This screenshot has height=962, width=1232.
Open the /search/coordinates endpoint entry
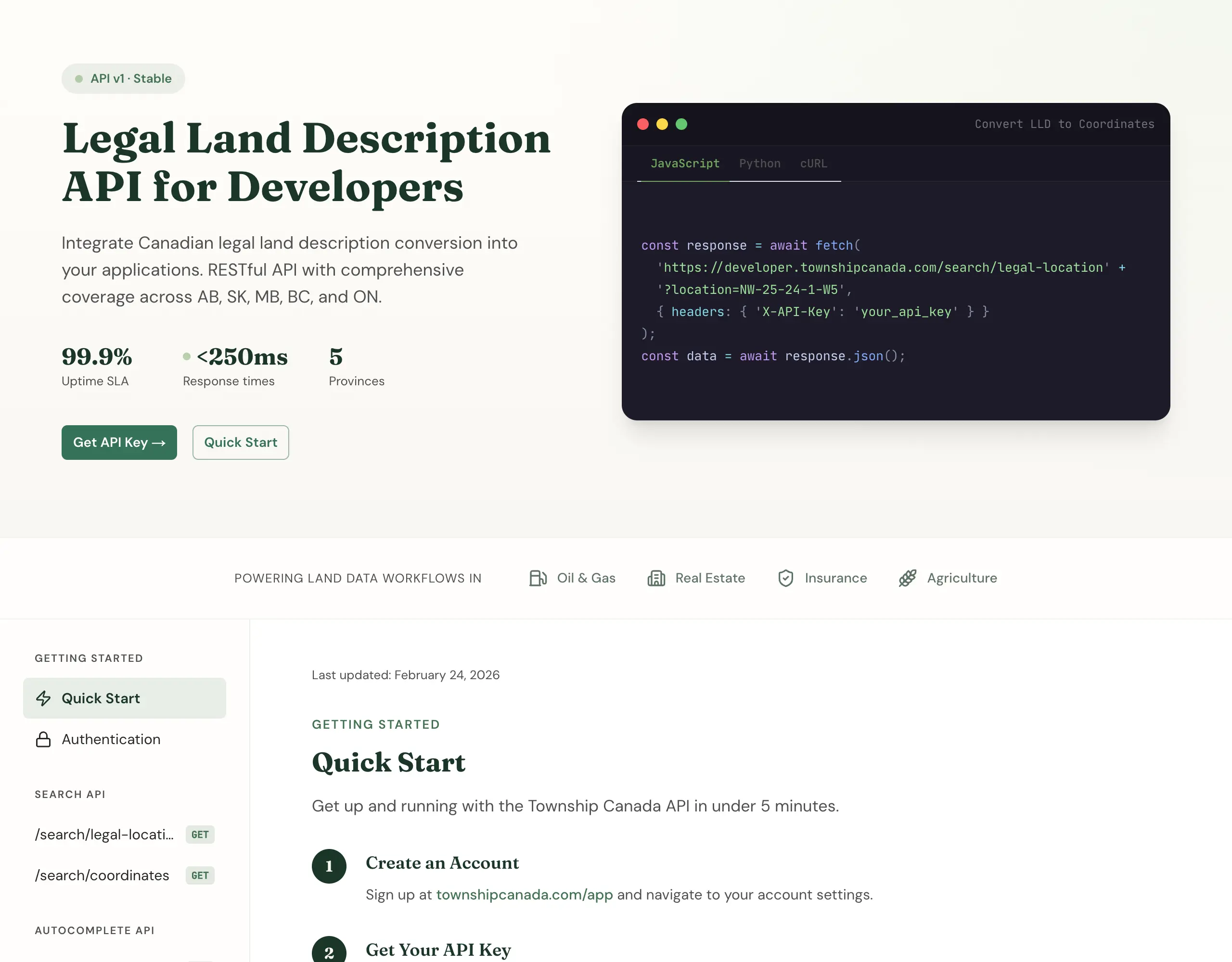(x=102, y=876)
